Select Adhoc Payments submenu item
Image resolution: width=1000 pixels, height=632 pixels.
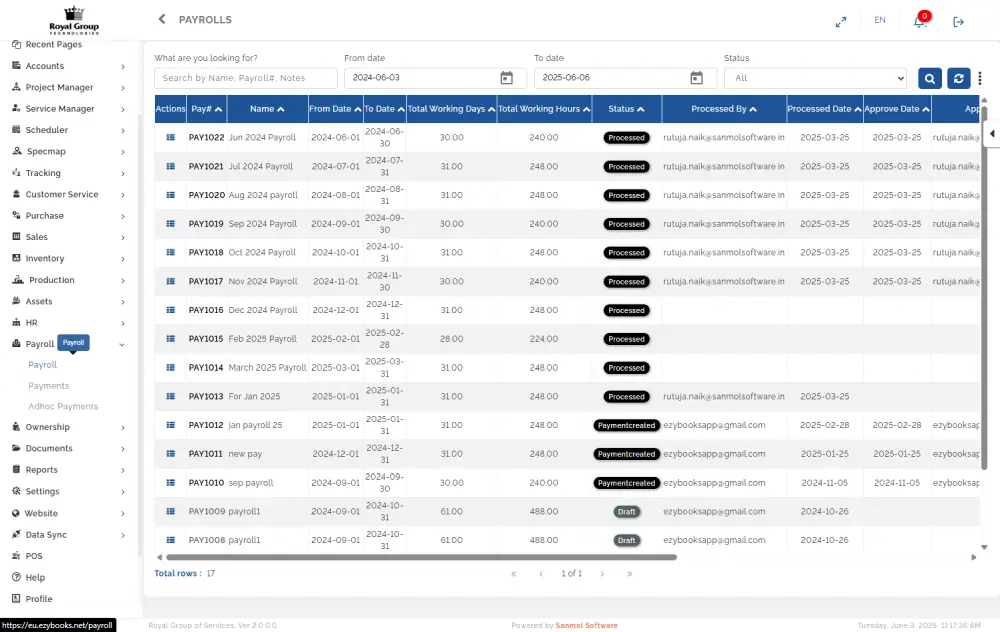pos(63,407)
